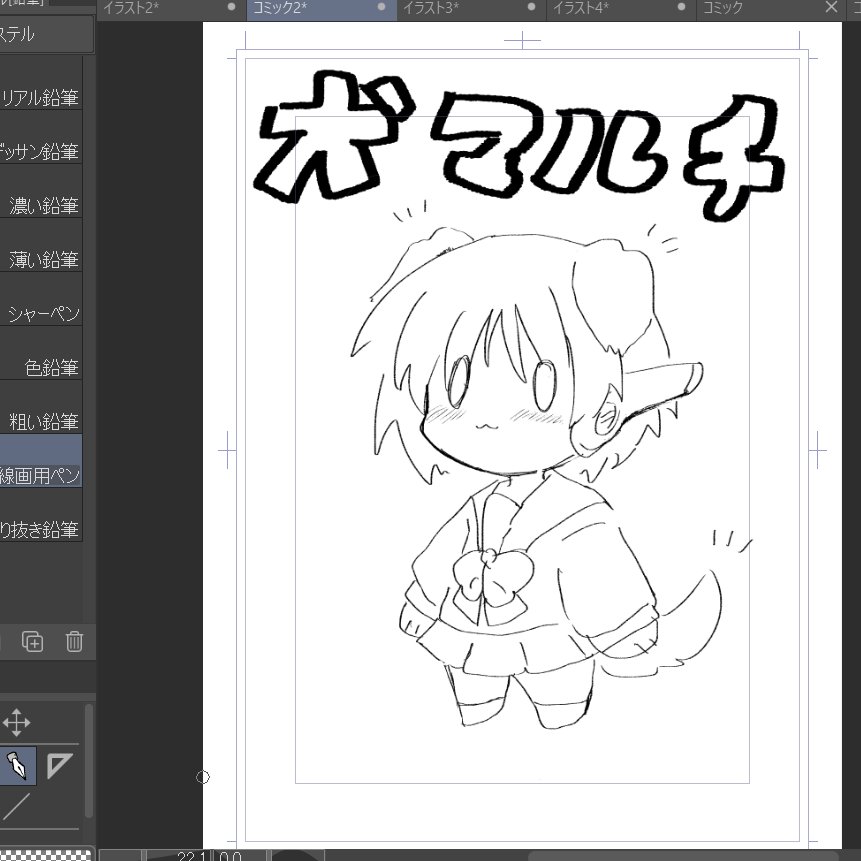Select the シャーペン sub tool
This screenshot has height=861, width=861.
point(53,313)
